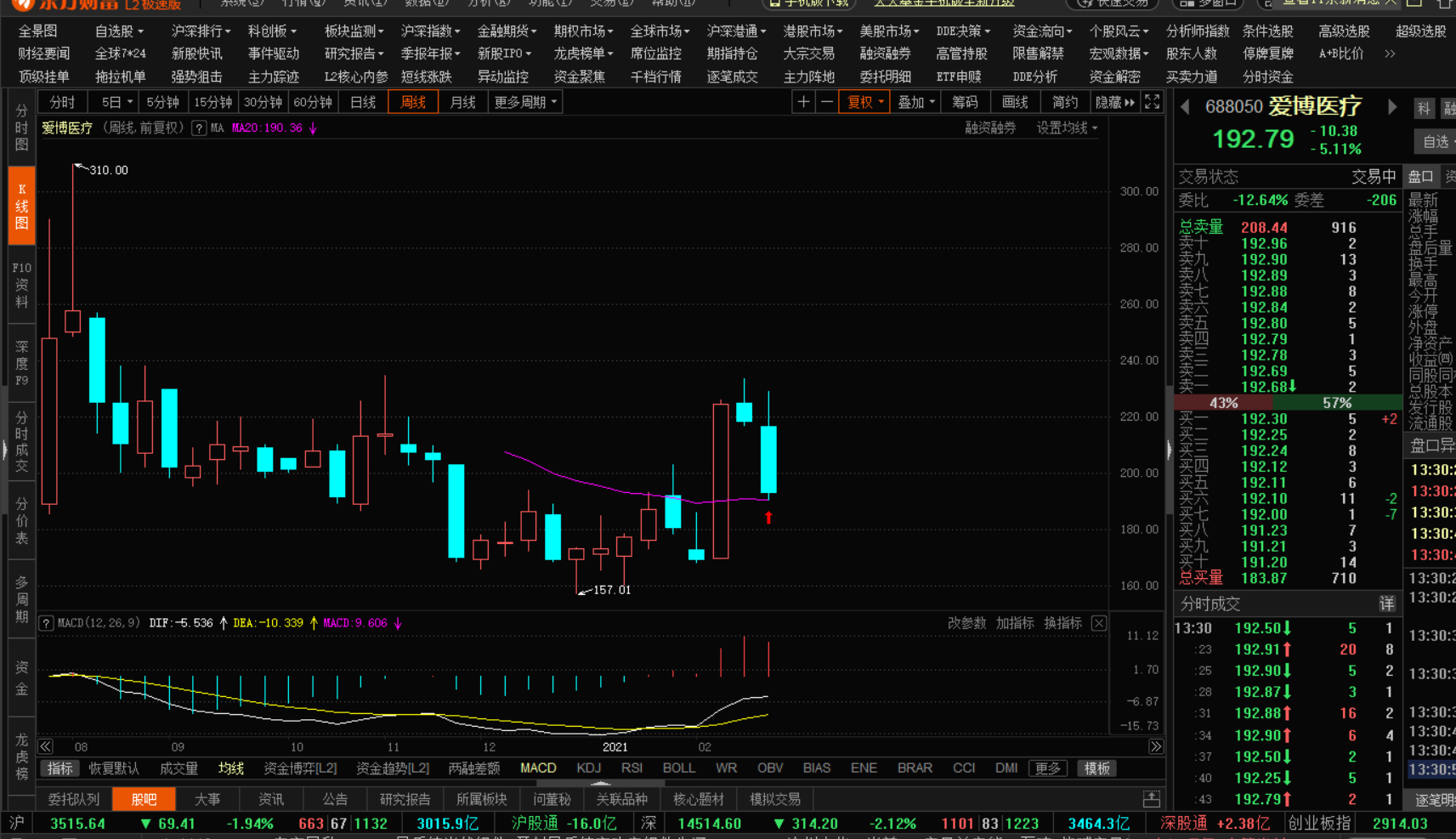The image size is (1456, 839).
Task: Switch chart period to 60分钟
Action: (x=313, y=102)
